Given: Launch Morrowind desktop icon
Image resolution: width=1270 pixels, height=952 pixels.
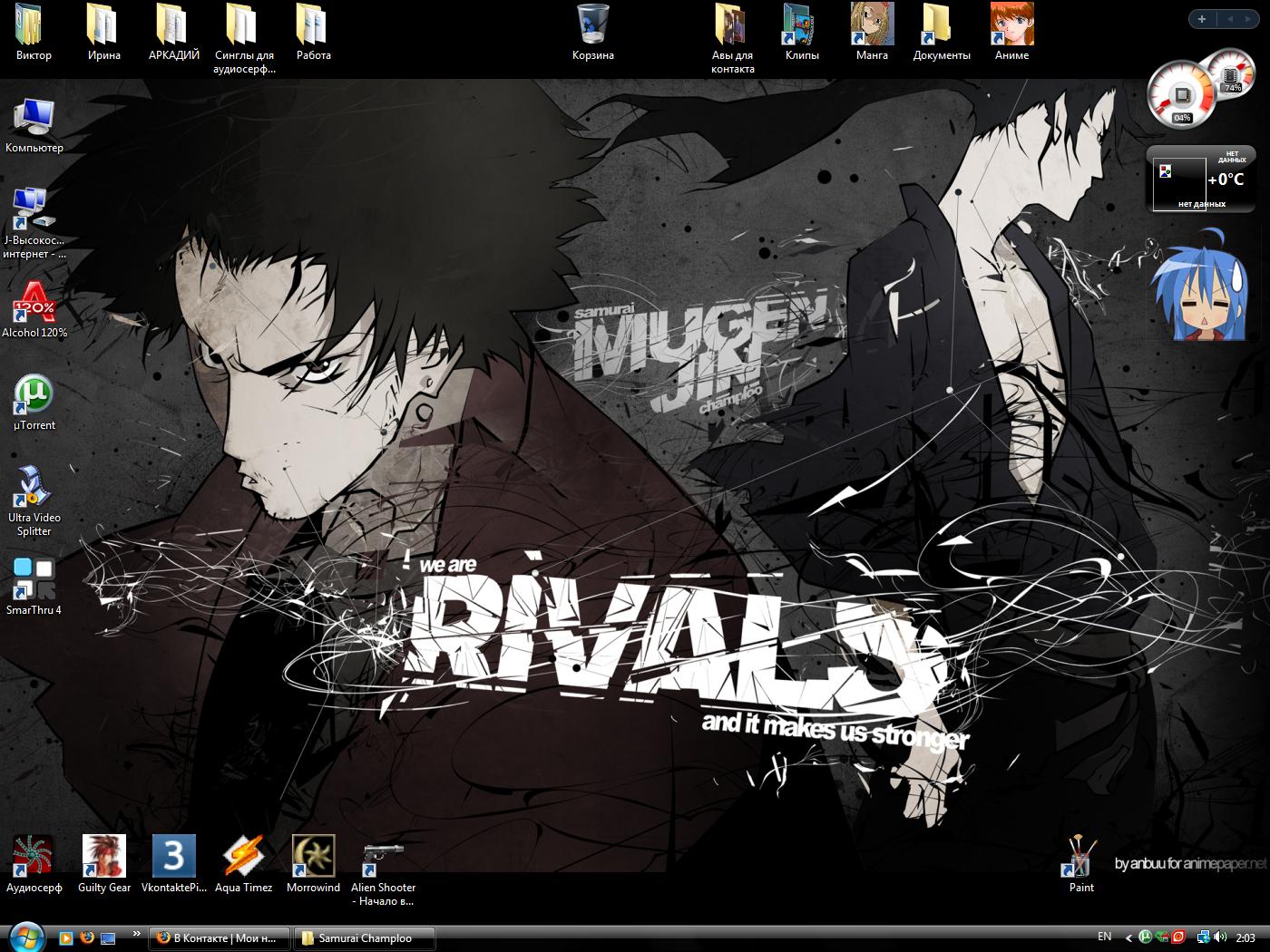Looking at the screenshot, I should coord(313,865).
